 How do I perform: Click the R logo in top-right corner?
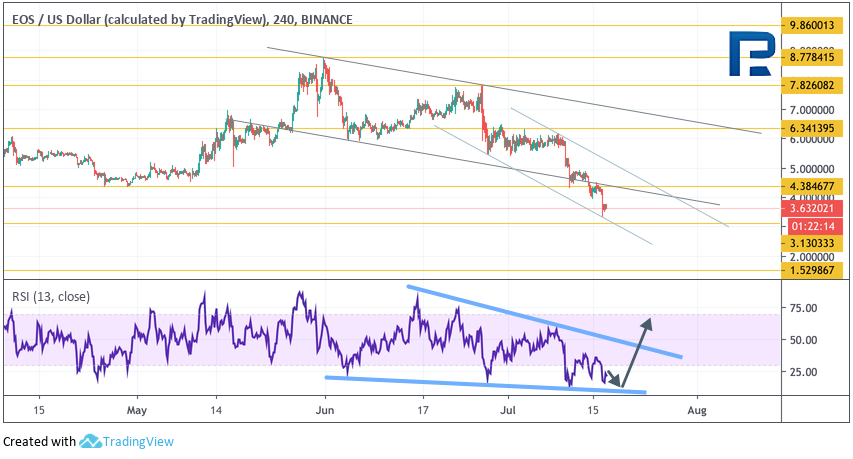pos(748,56)
